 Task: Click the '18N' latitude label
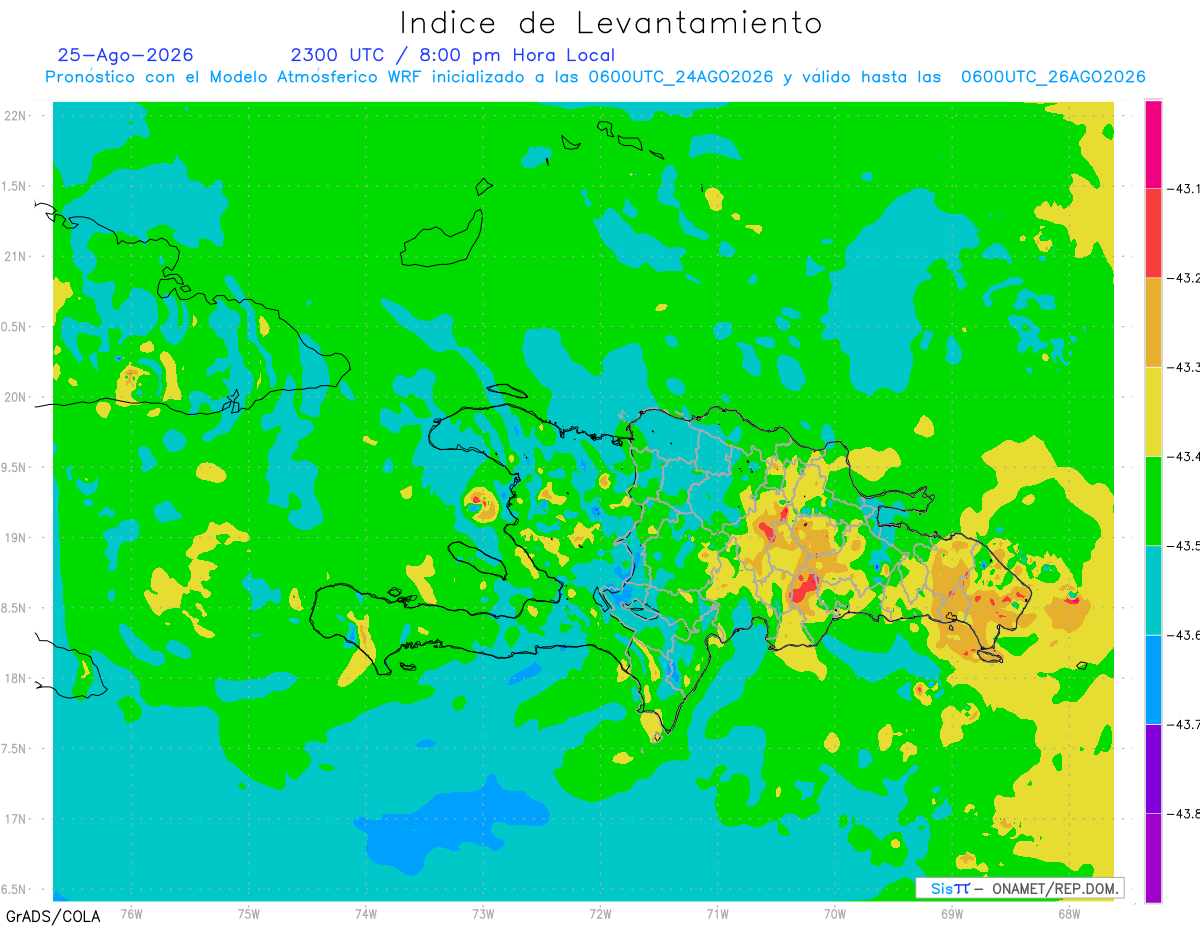pos(17,678)
